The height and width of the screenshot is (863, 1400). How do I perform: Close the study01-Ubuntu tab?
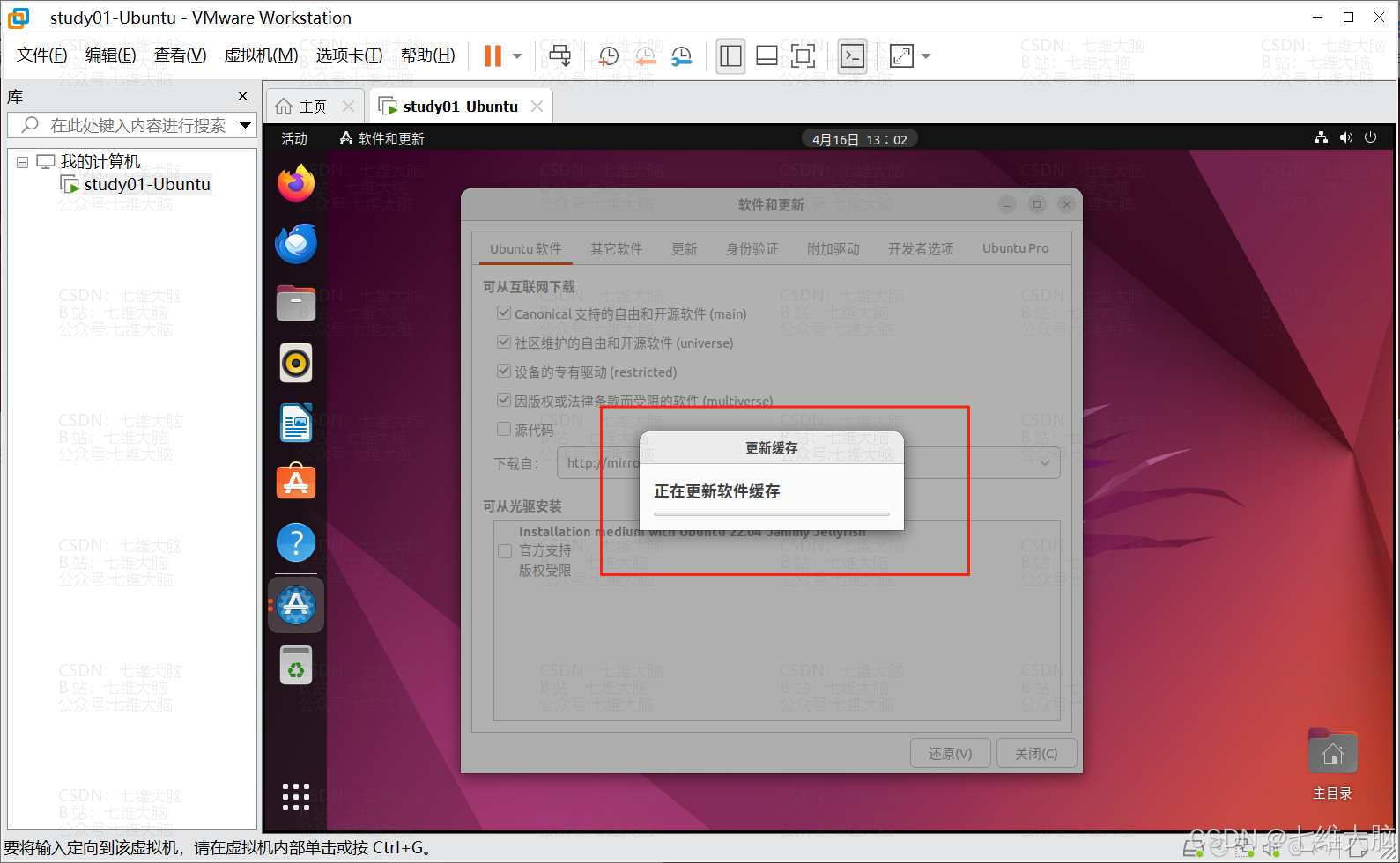click(537, 107)
